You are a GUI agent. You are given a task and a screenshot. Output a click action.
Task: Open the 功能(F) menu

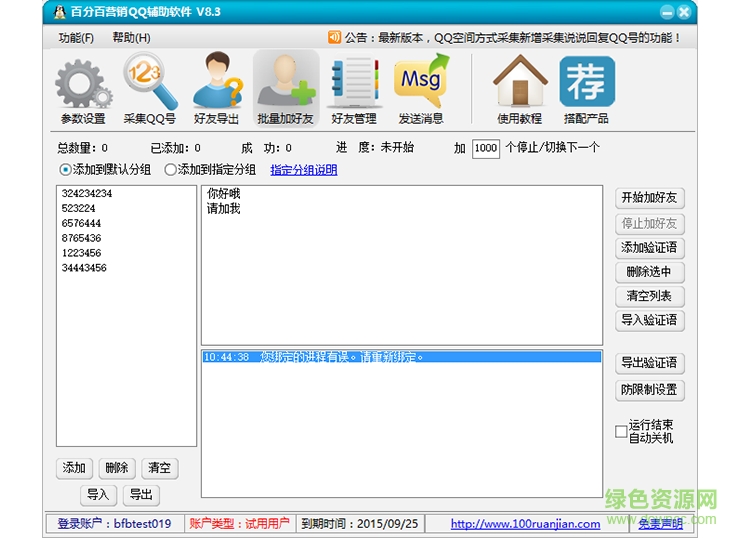click(76, 38)
